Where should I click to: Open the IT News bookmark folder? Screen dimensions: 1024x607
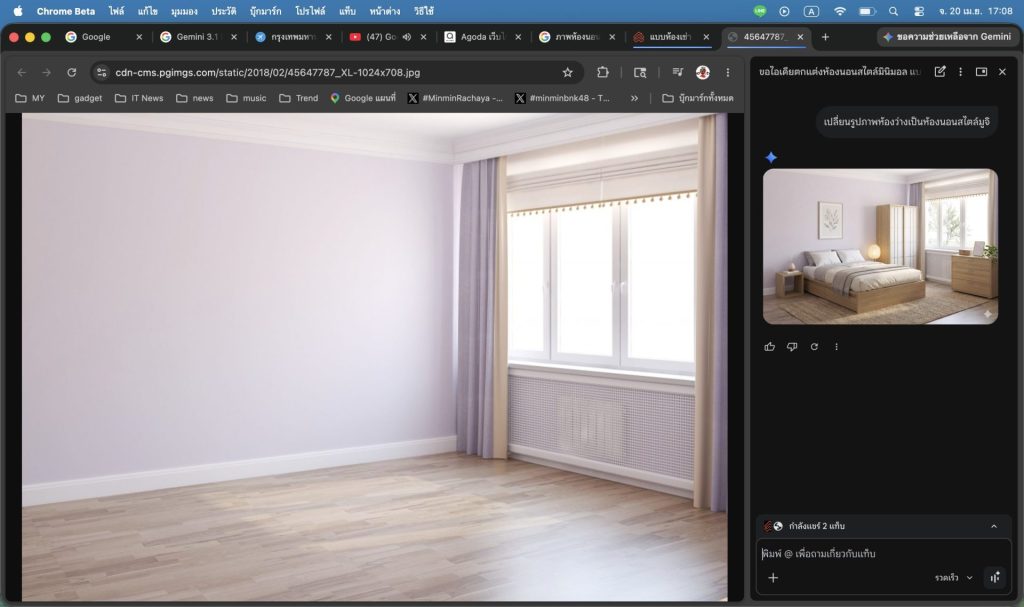[x=139, y=98]
